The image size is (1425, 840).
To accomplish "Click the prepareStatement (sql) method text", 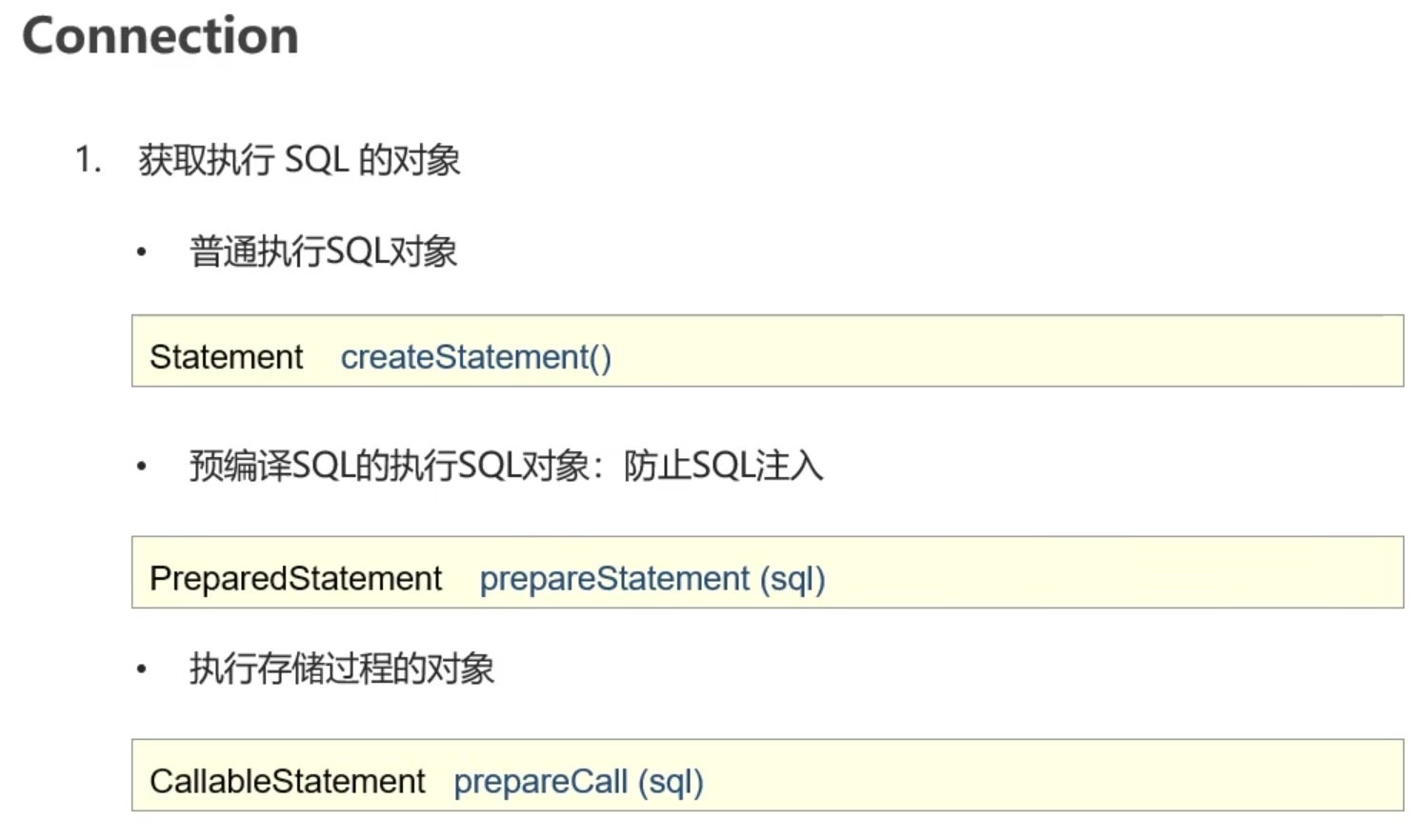I will coord(652,579).
